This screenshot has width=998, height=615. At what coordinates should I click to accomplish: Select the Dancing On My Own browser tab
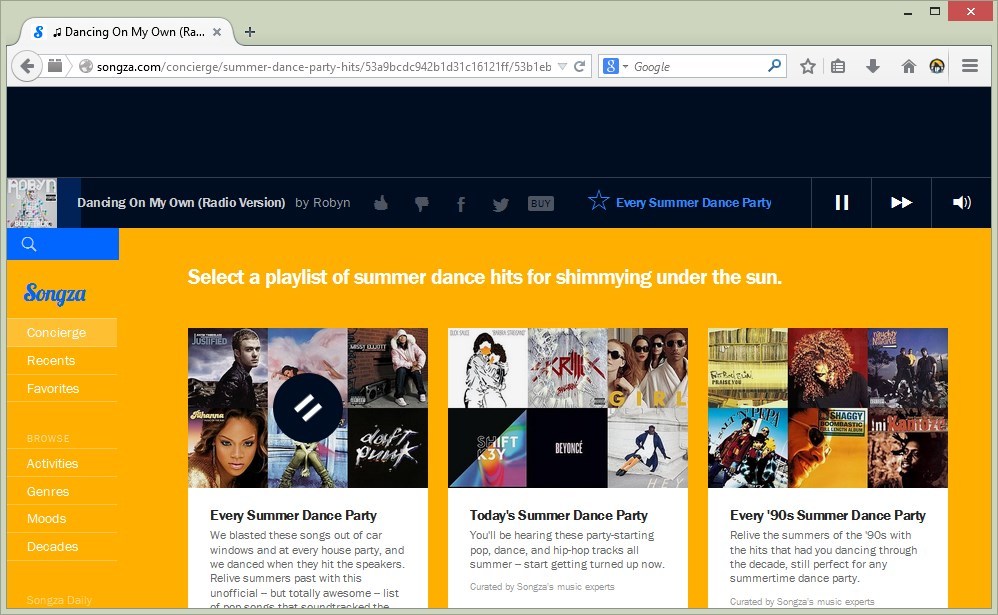click(x=127, y=32)
